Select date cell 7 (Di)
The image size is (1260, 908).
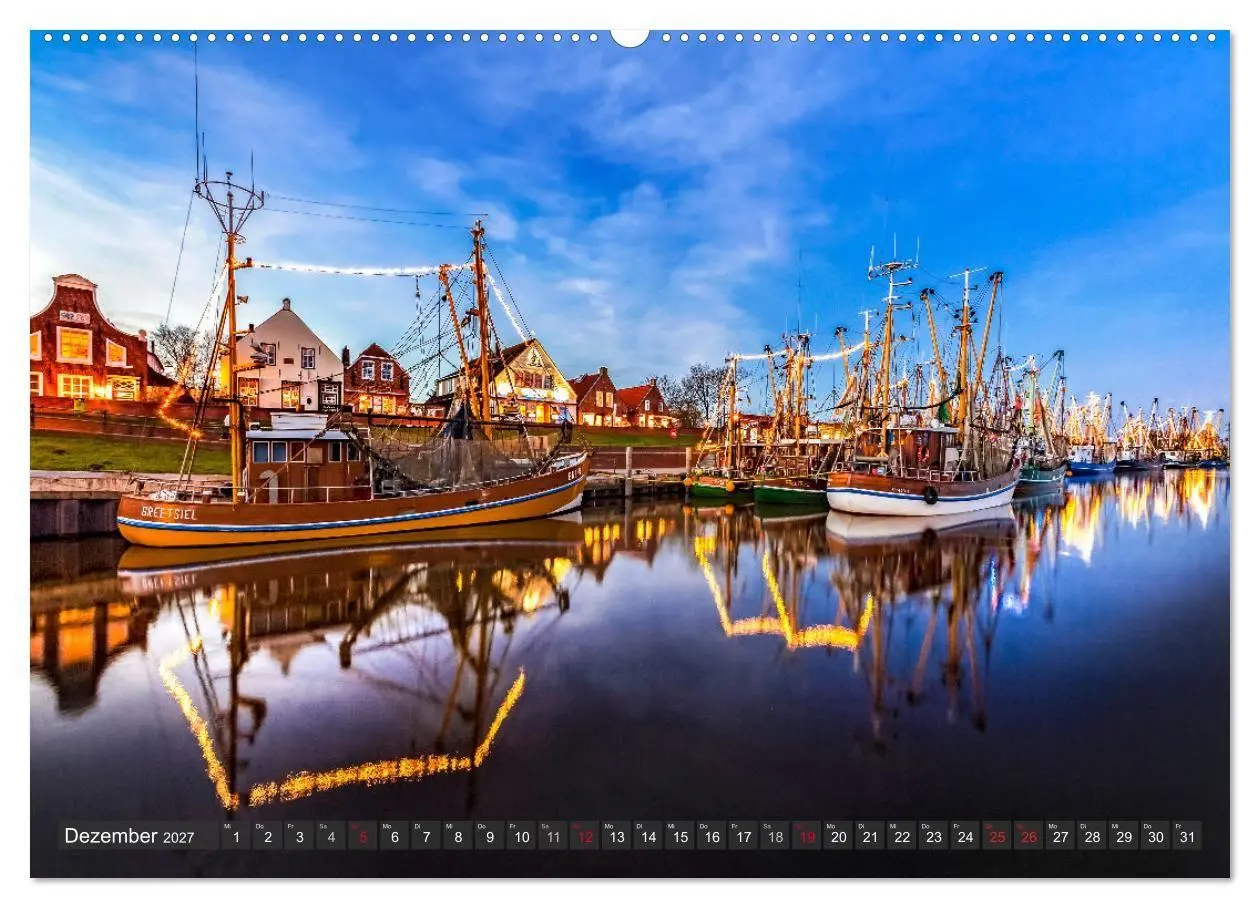coord(426,836)
